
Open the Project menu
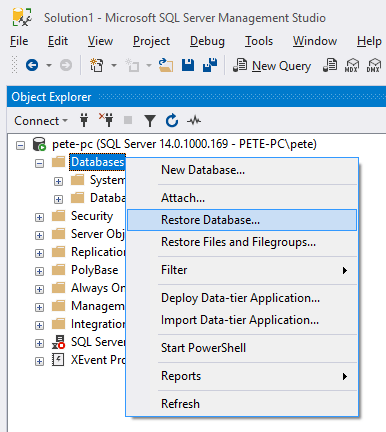[151, 41]
